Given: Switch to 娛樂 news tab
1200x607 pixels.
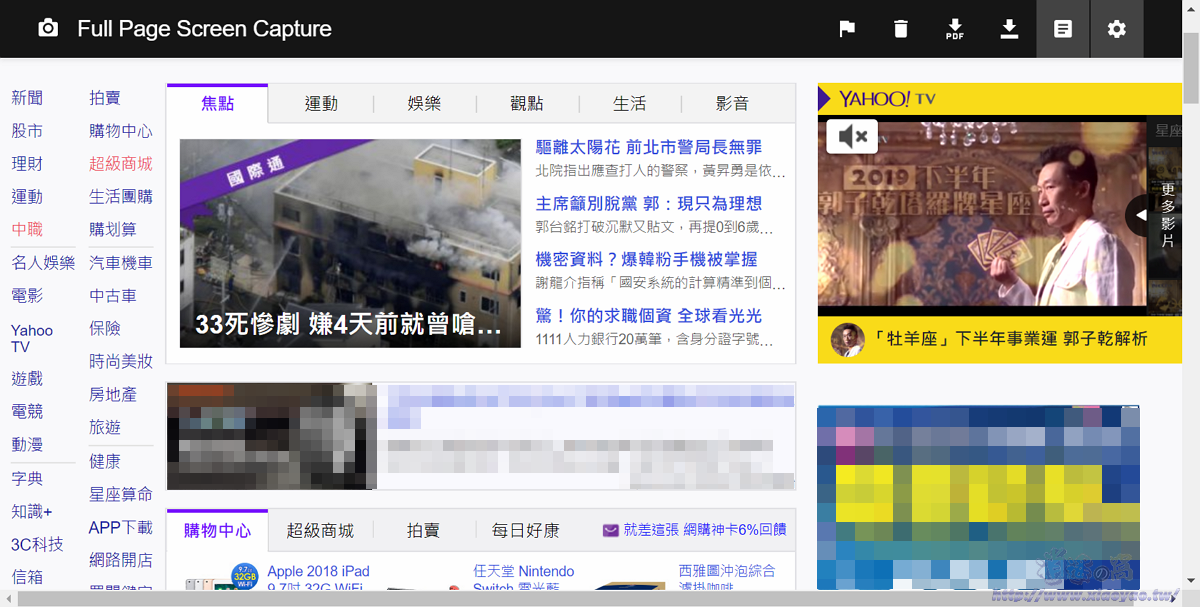Looking at the screenshot, I should (x=424, y=104).
